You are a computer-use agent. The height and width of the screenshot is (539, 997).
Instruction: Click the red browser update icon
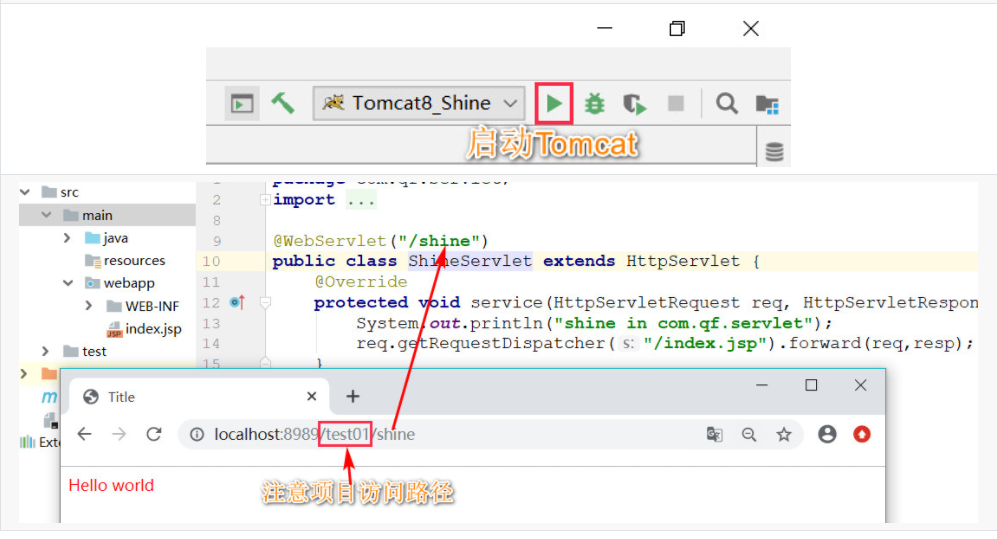862,434
